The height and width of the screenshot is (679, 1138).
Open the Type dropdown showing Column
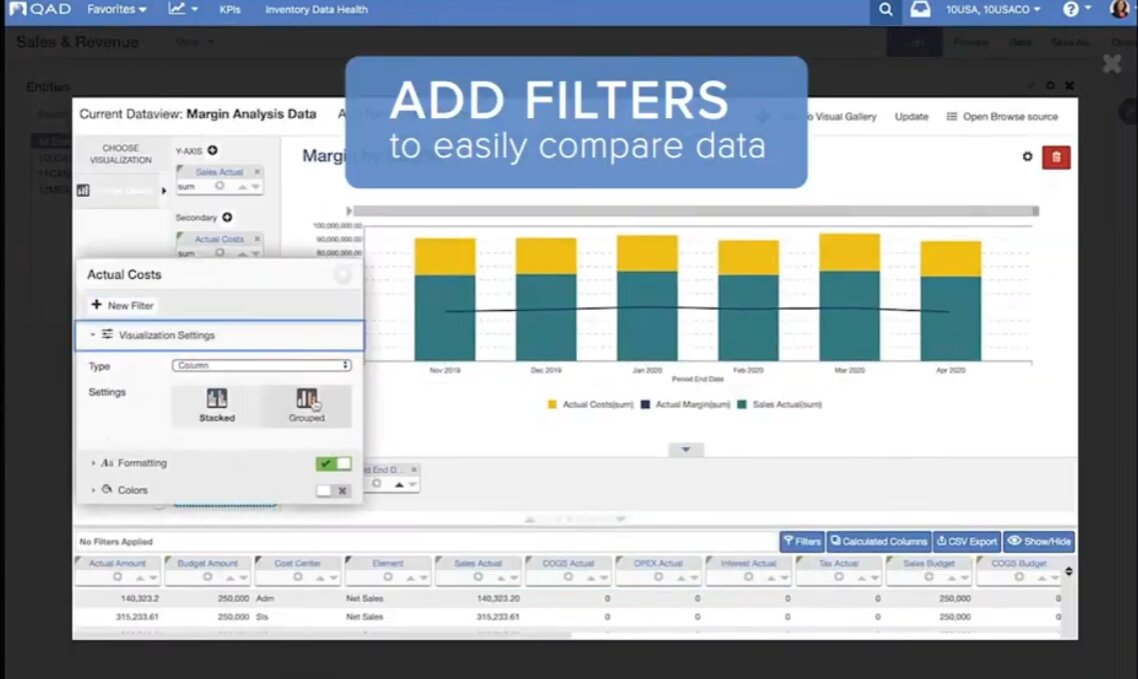point(261,366)
